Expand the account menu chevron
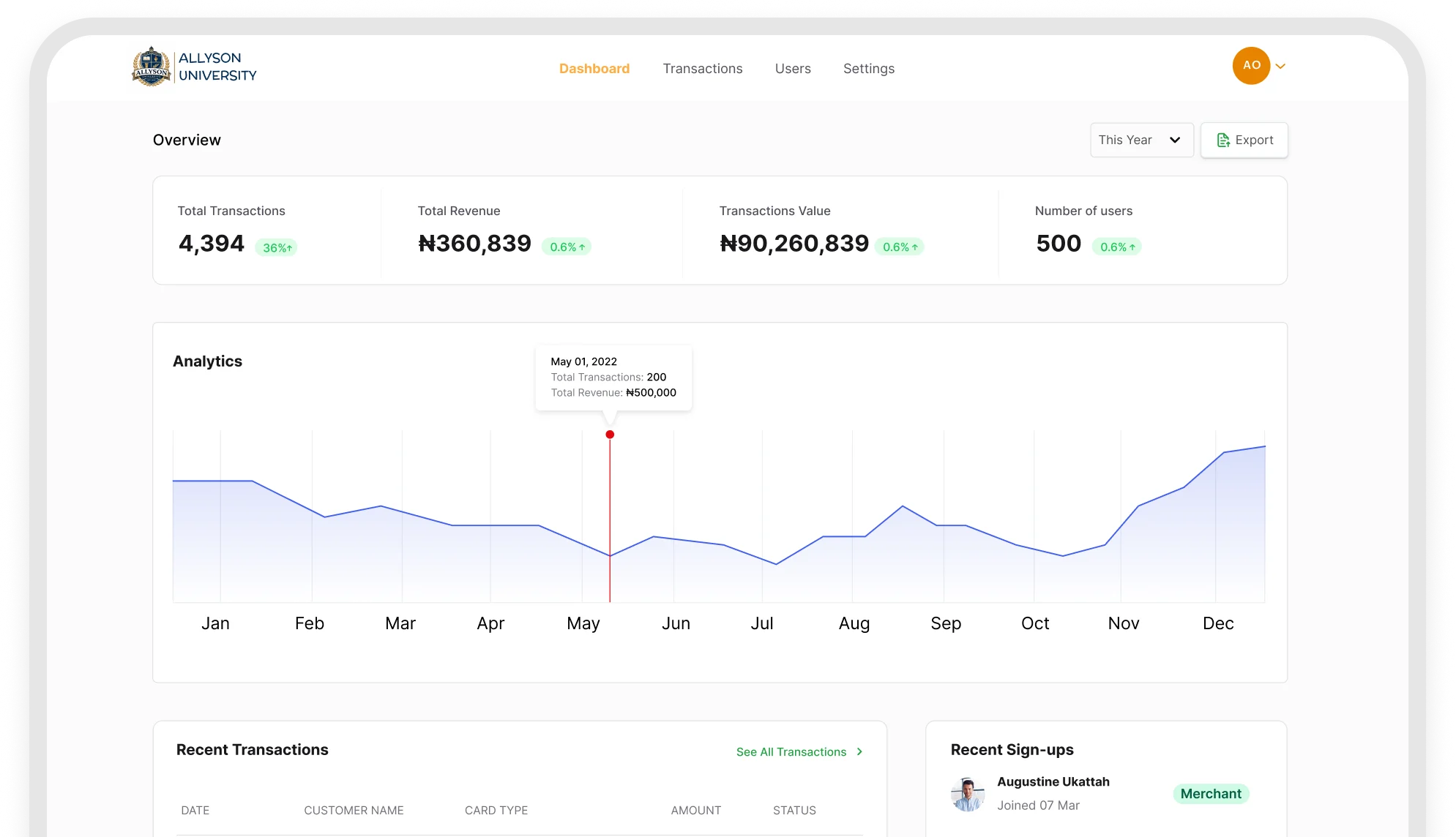The image size is (1456, 837). (x=1280, y=66)
